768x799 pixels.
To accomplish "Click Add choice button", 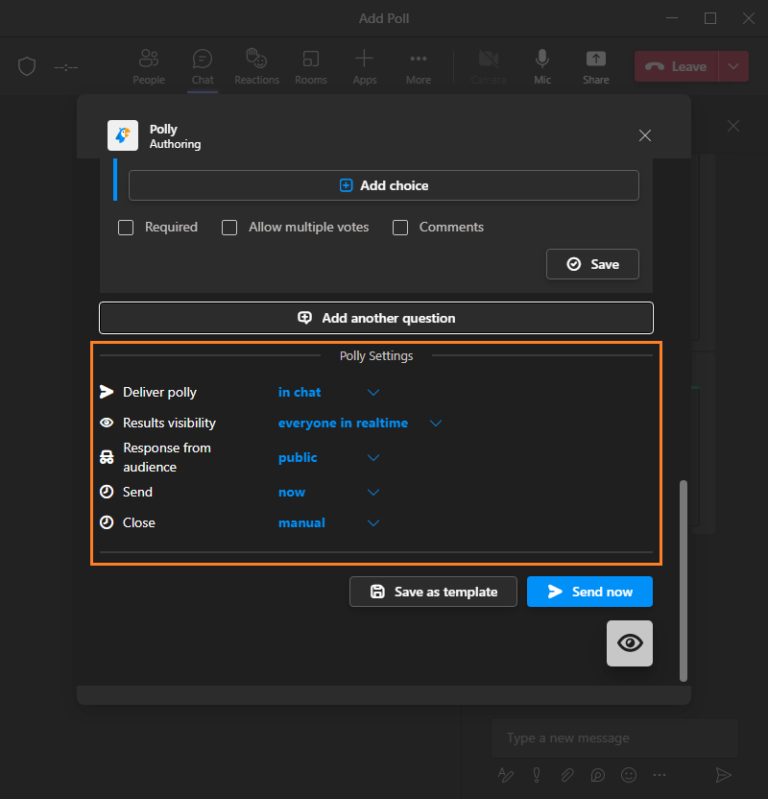I will pos(384,185).
